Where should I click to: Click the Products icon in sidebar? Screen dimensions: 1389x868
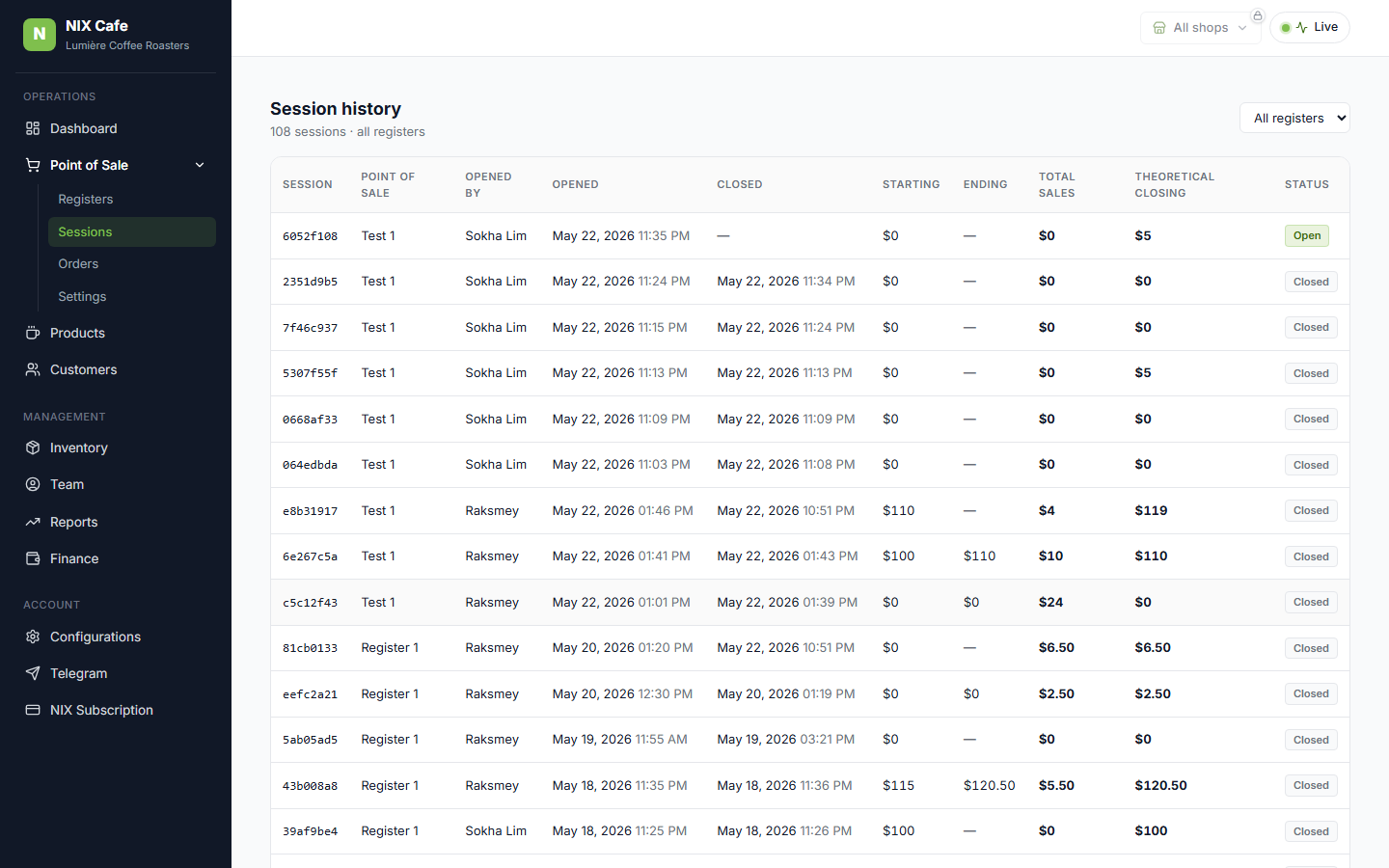[33, 333]
